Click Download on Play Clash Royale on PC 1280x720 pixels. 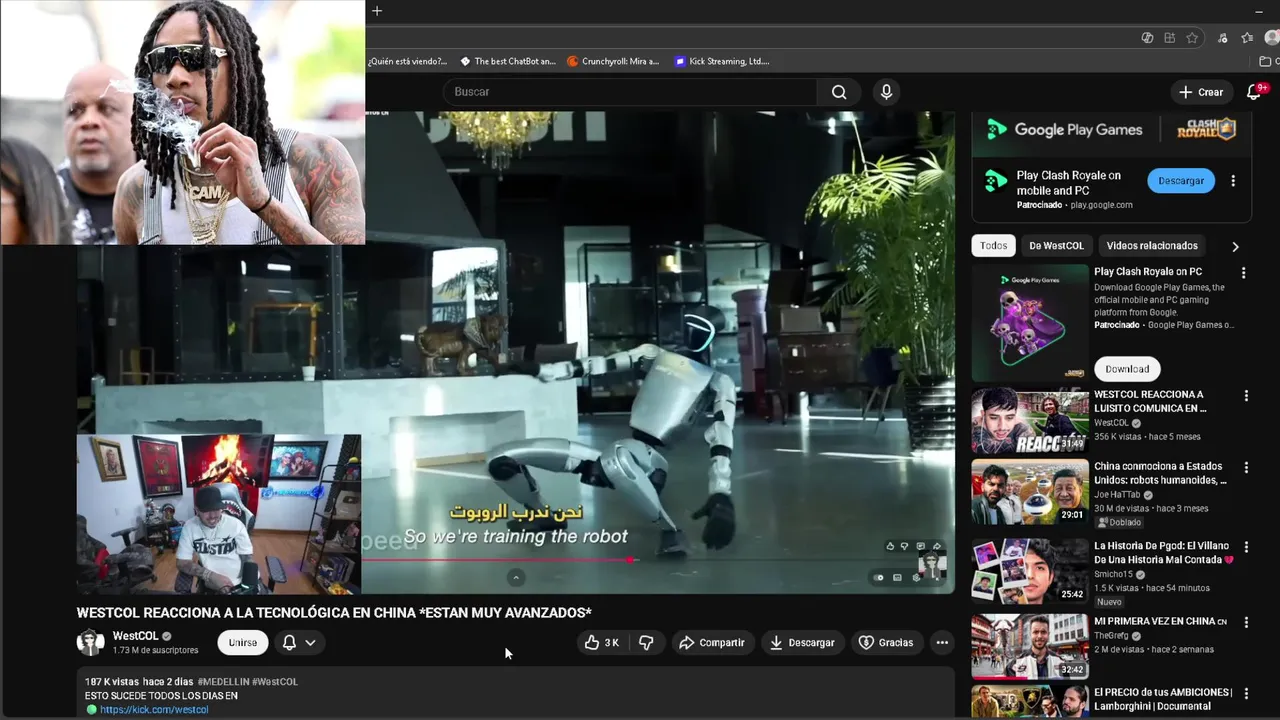pos(1127,369)
